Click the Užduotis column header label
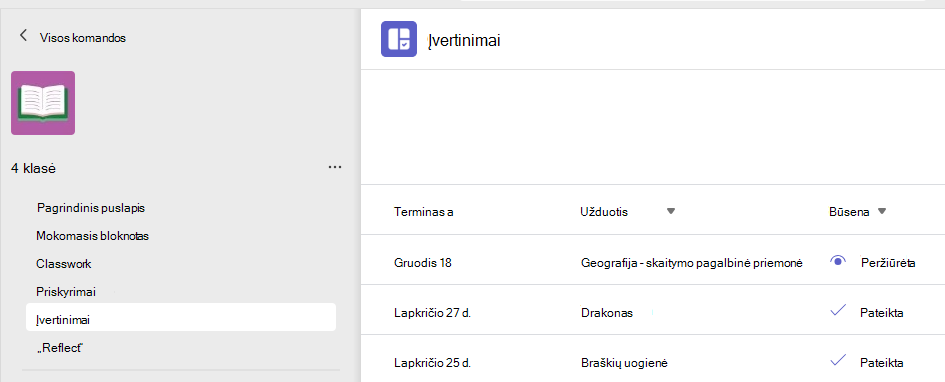The height and width of the screenshot is (382, 945). click(x=604, y=211)
